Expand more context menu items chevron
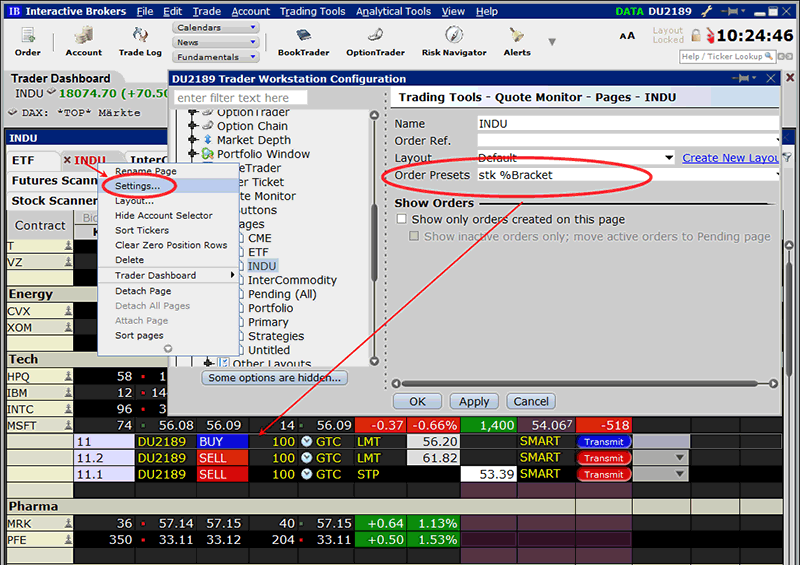This screenshot has height=565, width=800. 168,349
